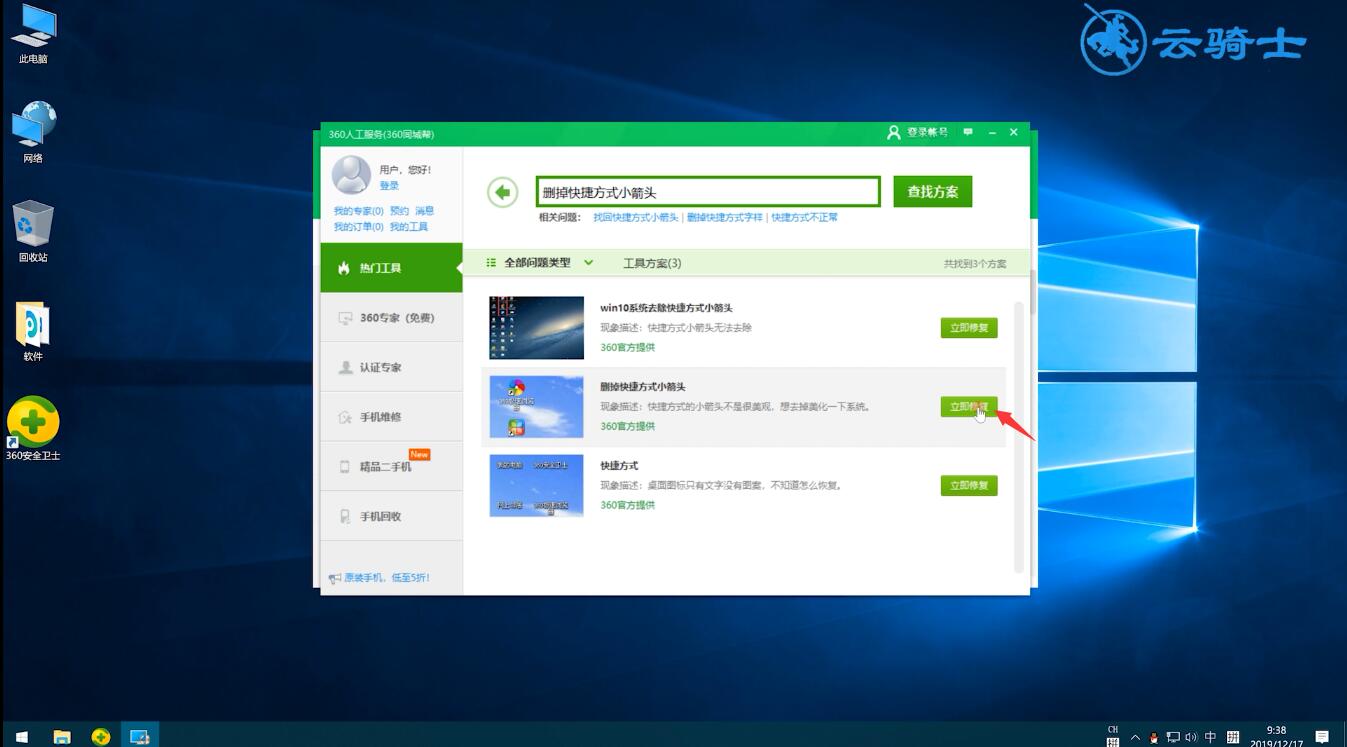Click related question 快捷方式不正常
The width and height of the screenshot is (1347, 747).
[x=805, y=217]
